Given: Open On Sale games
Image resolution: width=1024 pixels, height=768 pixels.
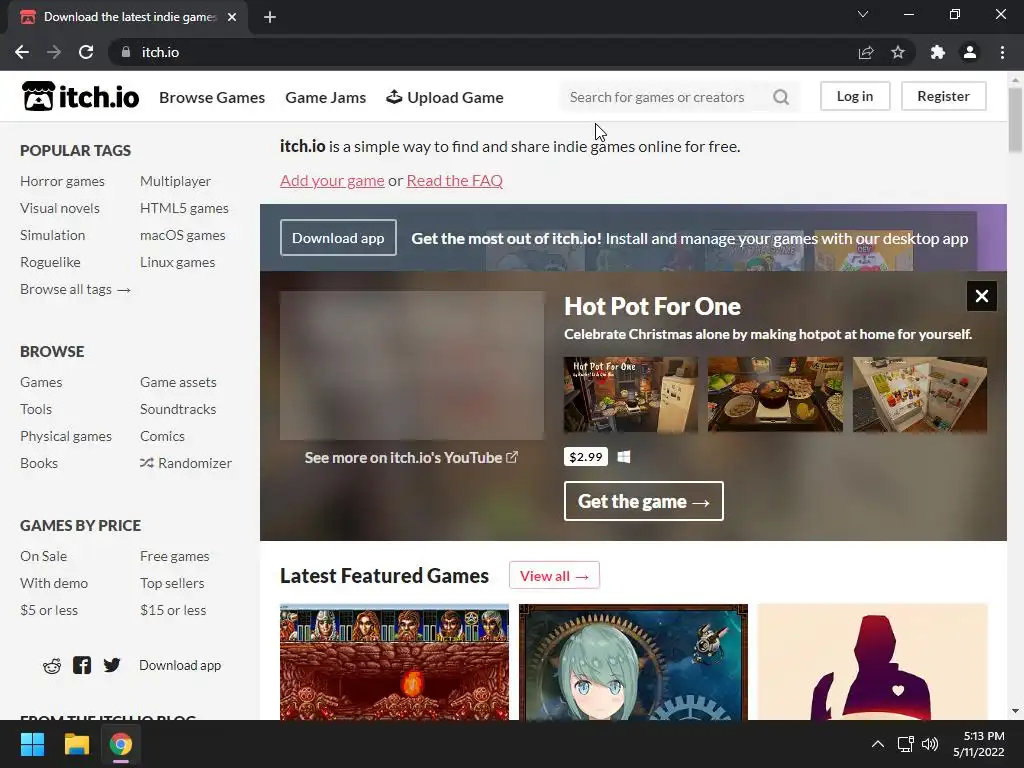Looking at the screenshot, I should (x=43, y=556).
